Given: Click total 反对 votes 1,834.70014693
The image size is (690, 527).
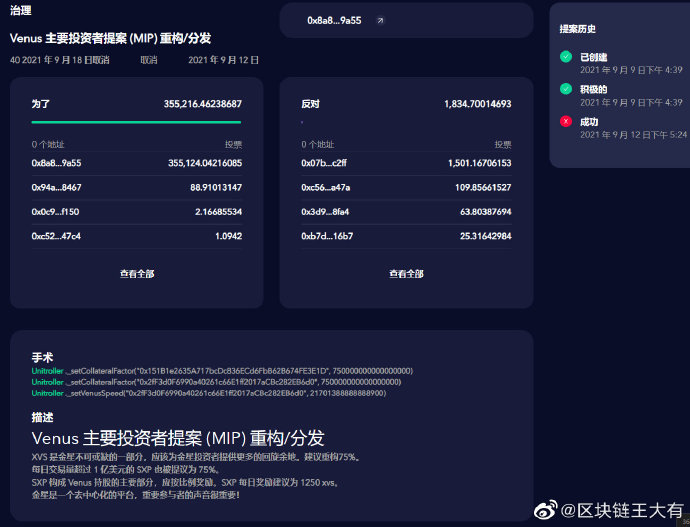Looking at the screenshot, I should coord(477,104).
